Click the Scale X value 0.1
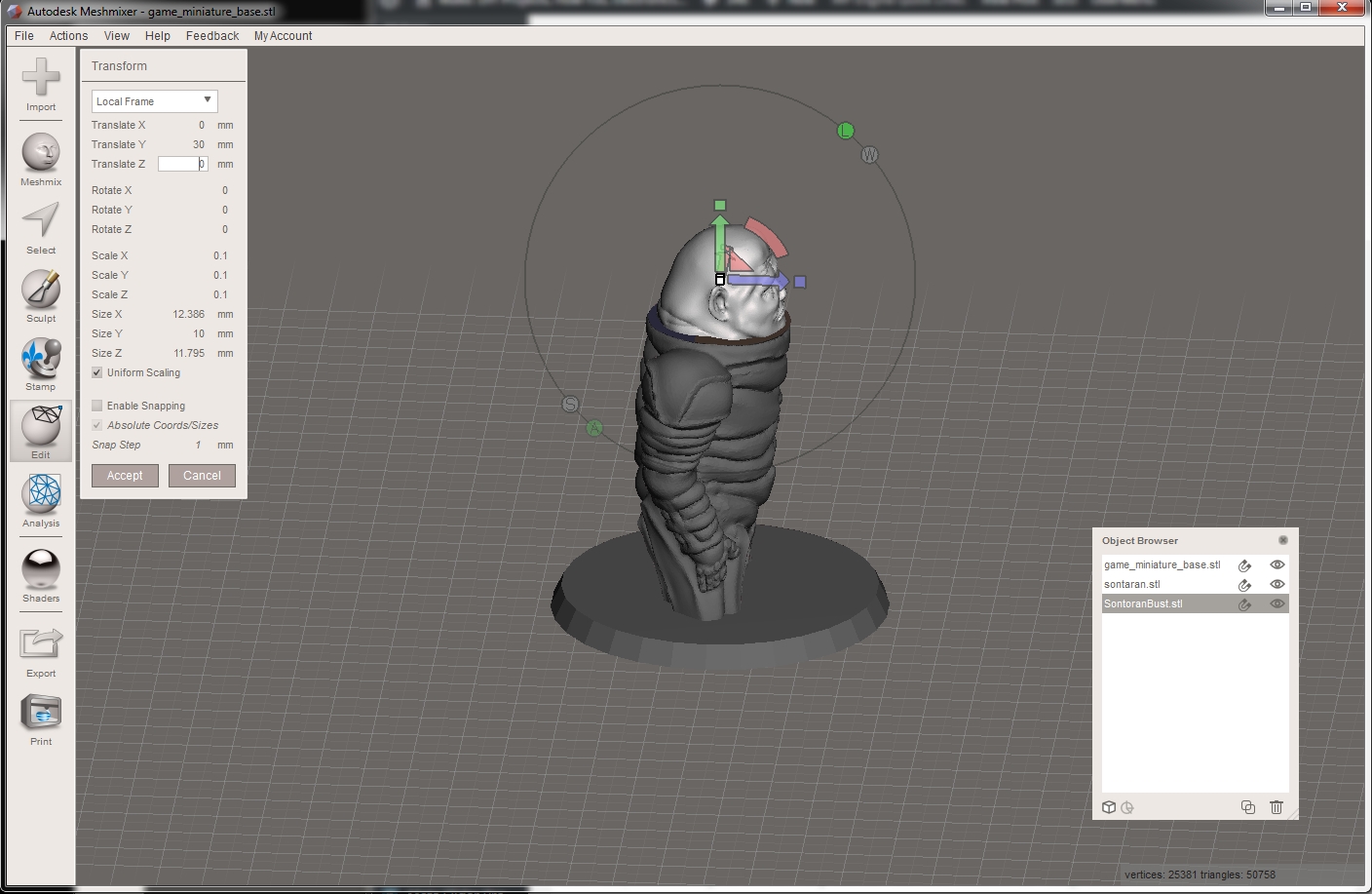 click(220, 255)
